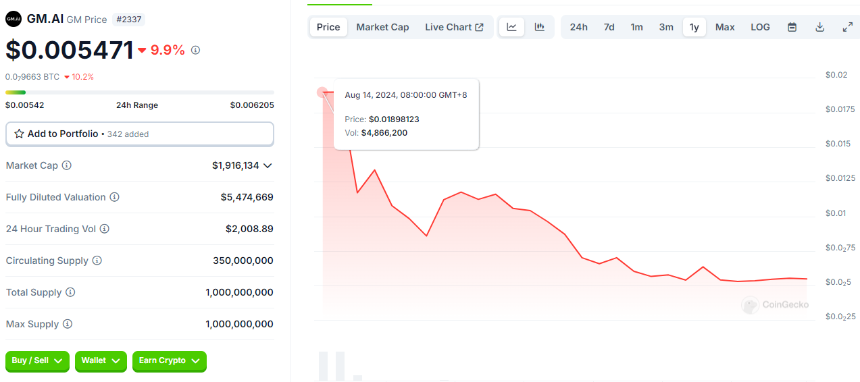Click the #2337 rank badge
Viewport: 860px width, 382px height.
[x=128, y=20]
